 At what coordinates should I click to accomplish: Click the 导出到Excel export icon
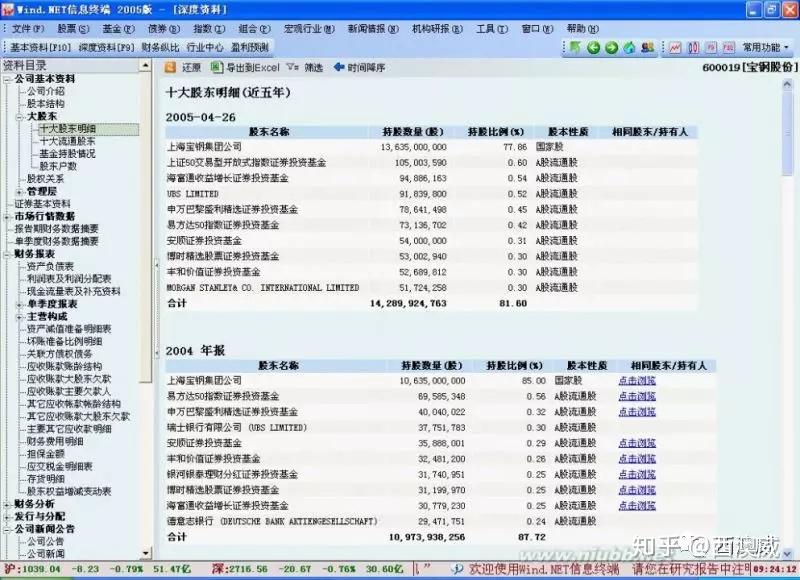click(x=217, y=67)
